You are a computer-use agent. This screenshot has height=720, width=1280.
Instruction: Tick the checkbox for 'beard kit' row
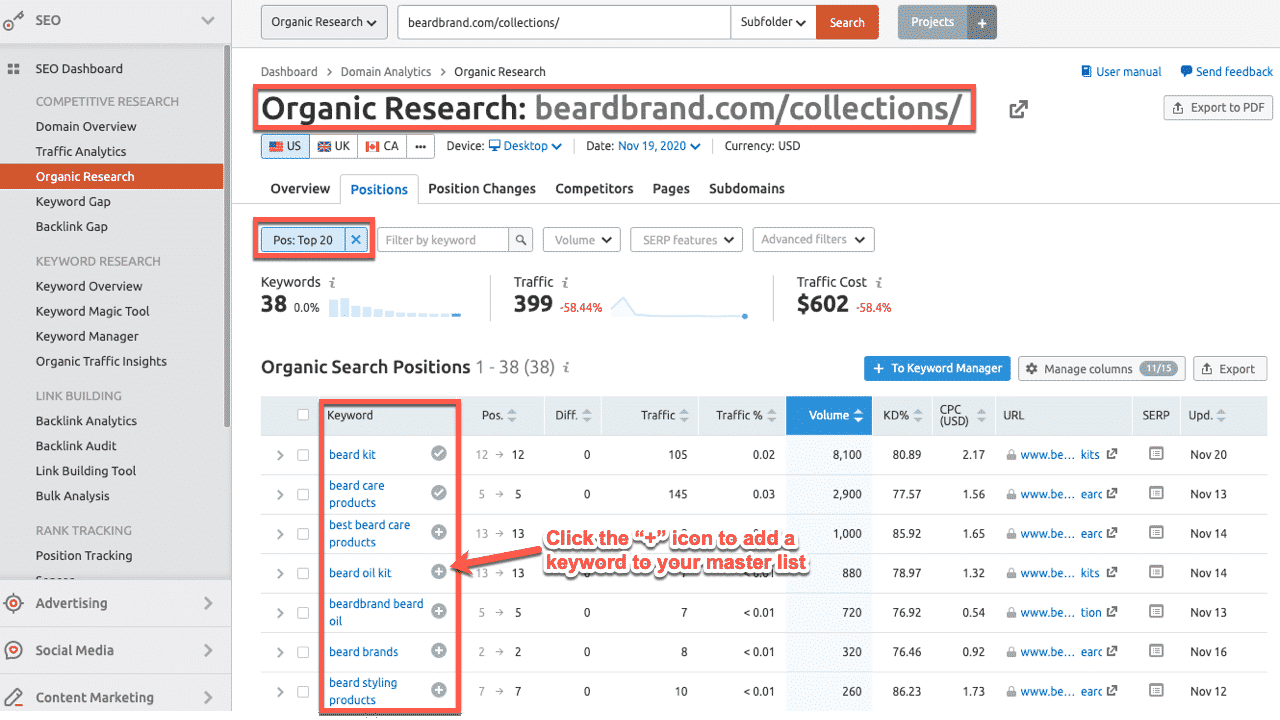coord(303,455)
